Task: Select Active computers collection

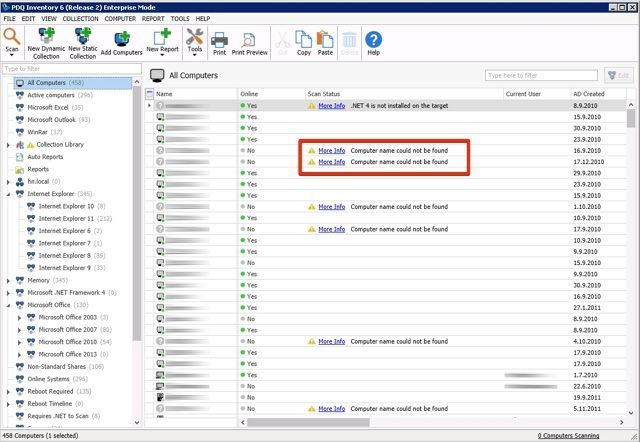Action: click(x=51, y=95)
